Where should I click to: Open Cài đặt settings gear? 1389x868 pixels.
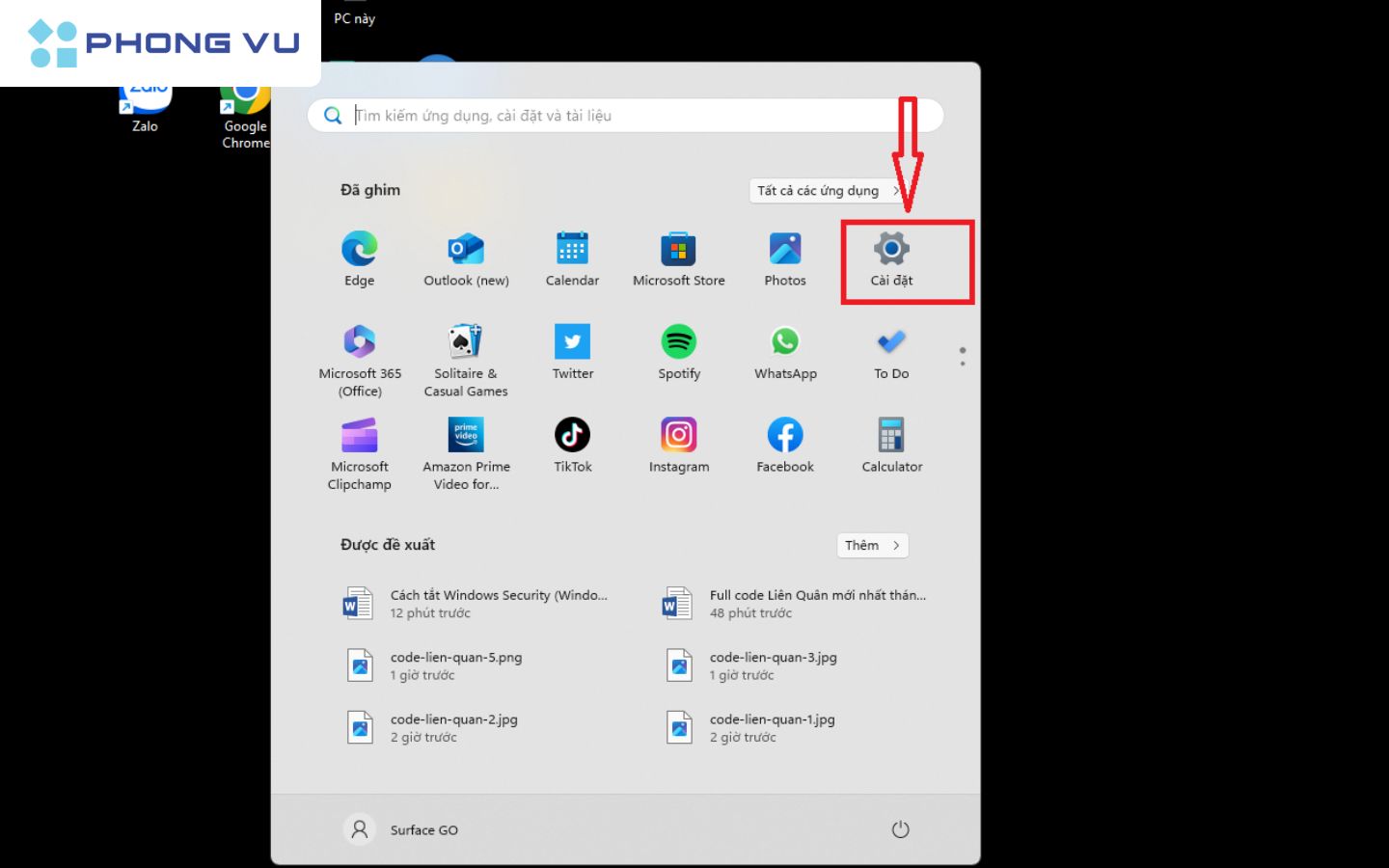click(891, 258)
